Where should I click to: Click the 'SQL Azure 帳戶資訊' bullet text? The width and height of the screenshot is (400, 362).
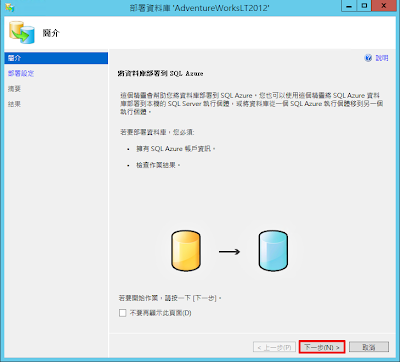pos(176,149)
